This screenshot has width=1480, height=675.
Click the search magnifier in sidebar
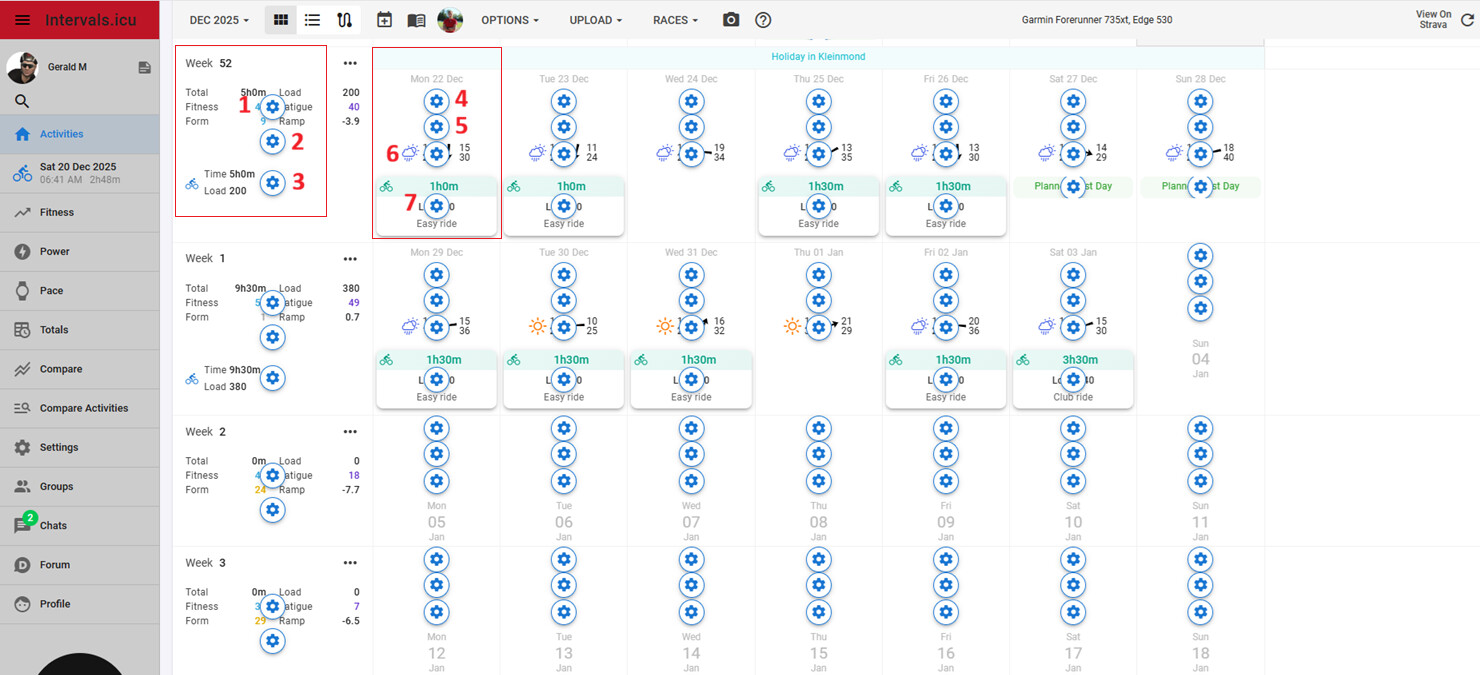coord(22,101)
